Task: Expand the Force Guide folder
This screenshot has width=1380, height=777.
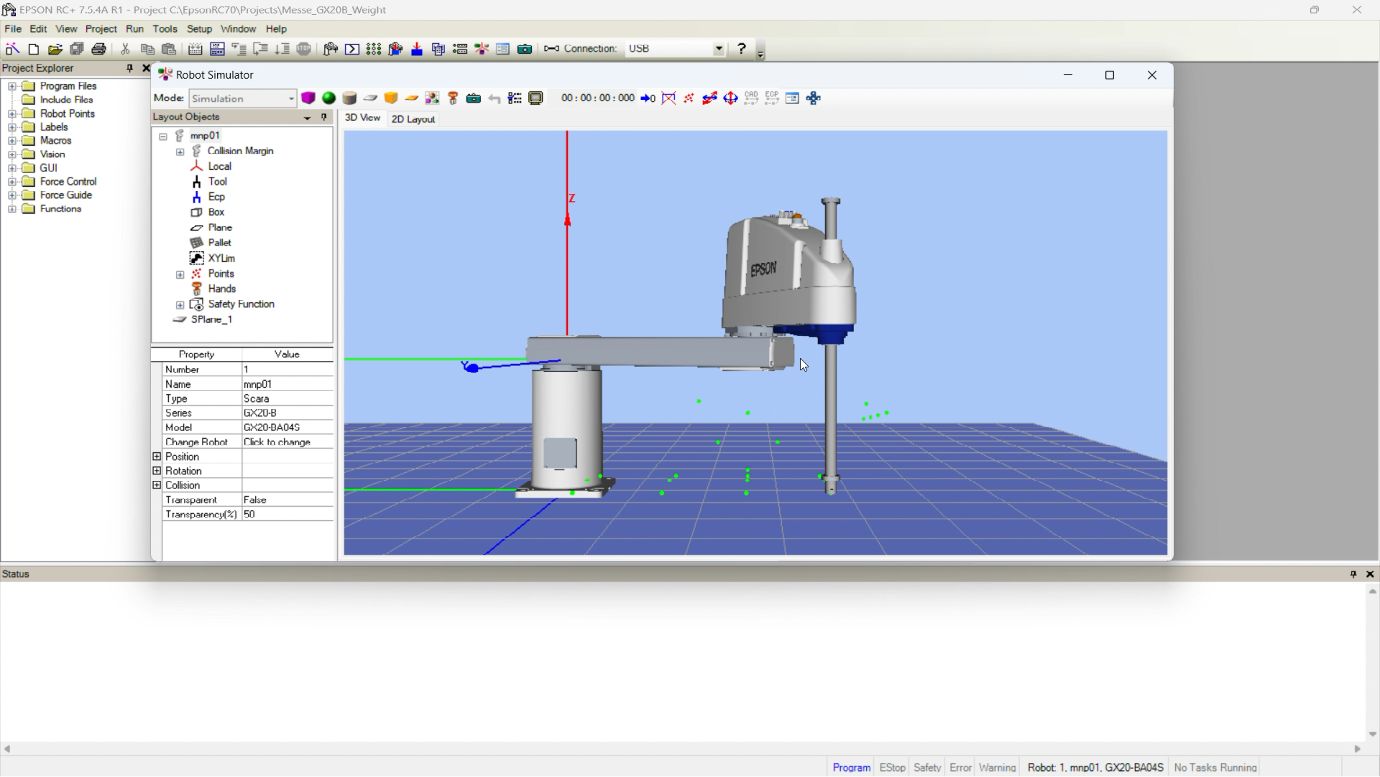Action: (x=13, y=196)
